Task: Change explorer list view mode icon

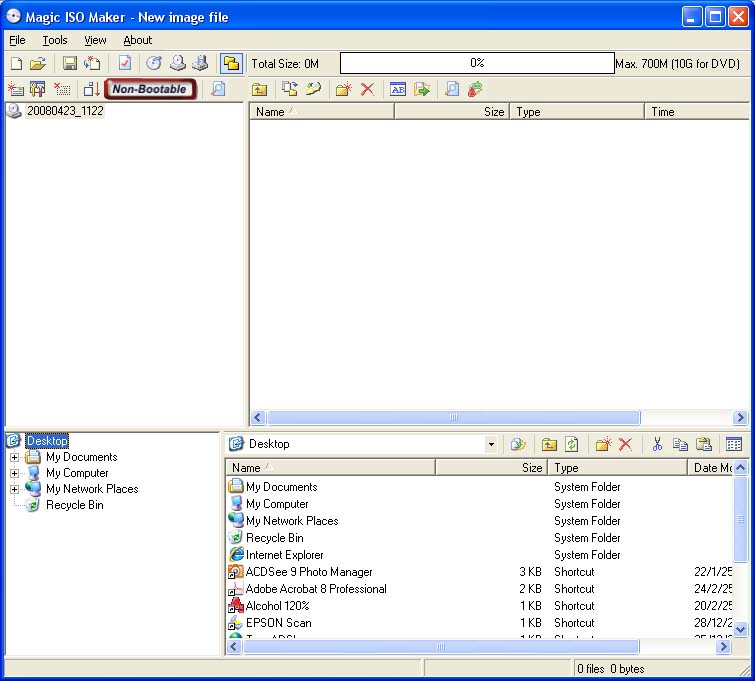Action: coord(734,444)
